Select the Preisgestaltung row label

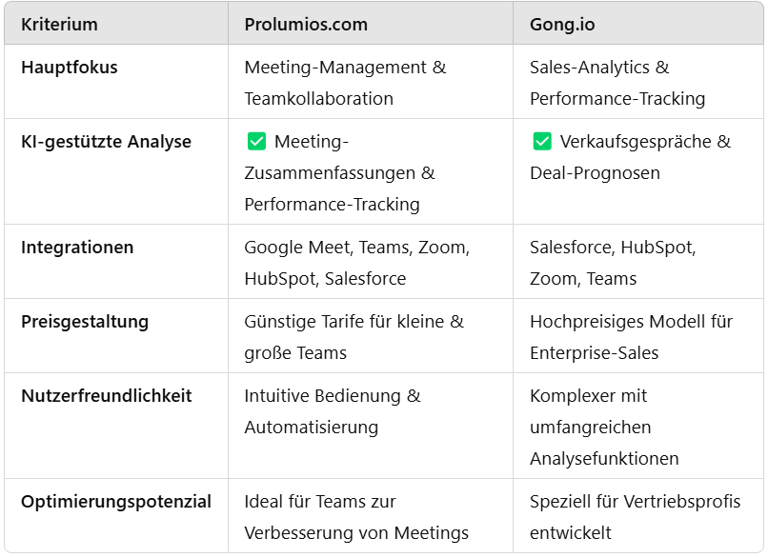[85, 322]
